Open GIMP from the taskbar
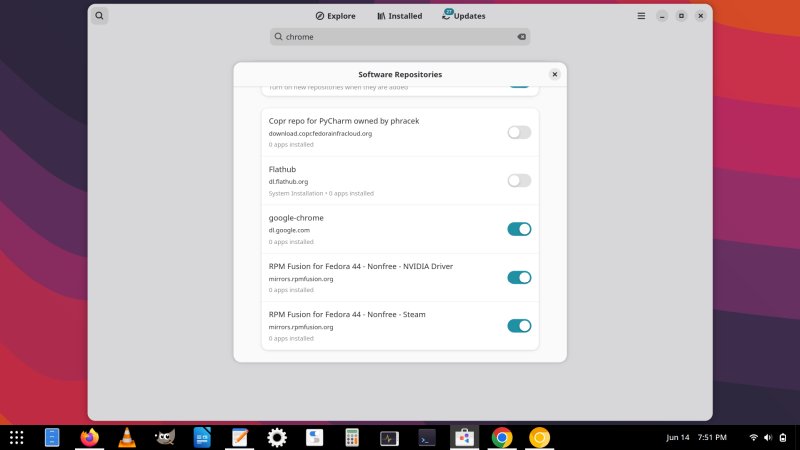 click(165, 438)
